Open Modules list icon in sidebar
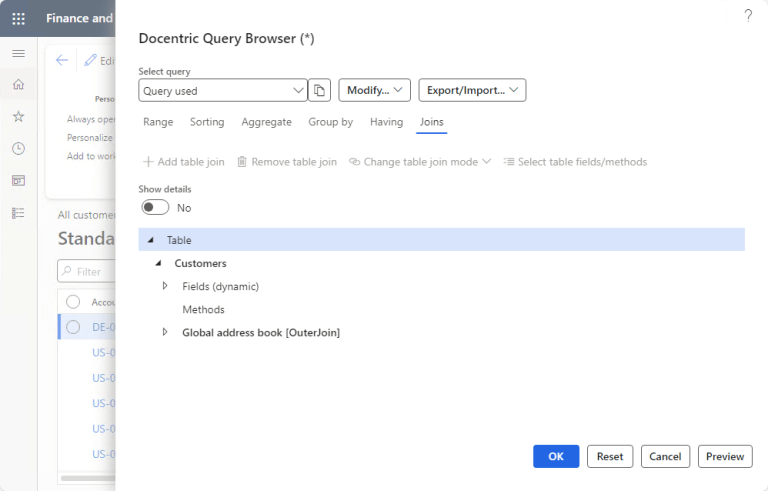The image size is (768, 491). 18,213
